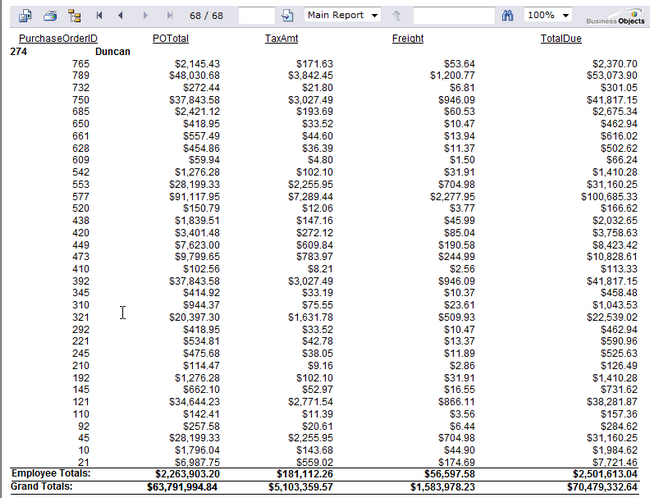Screen dimensions: 650x498
Task: Click POTotal value $34,644.23
Action: (194, 402)
